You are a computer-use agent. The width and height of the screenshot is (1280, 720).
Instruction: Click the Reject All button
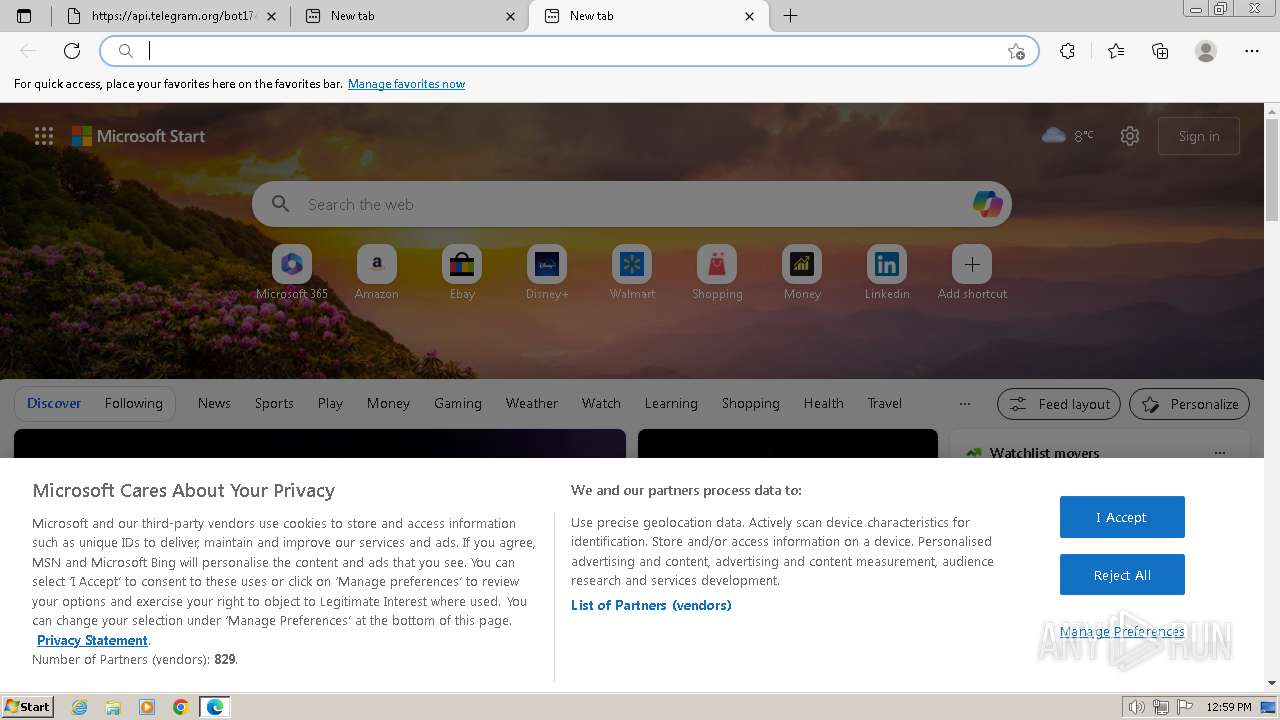tap(1122, 575)
